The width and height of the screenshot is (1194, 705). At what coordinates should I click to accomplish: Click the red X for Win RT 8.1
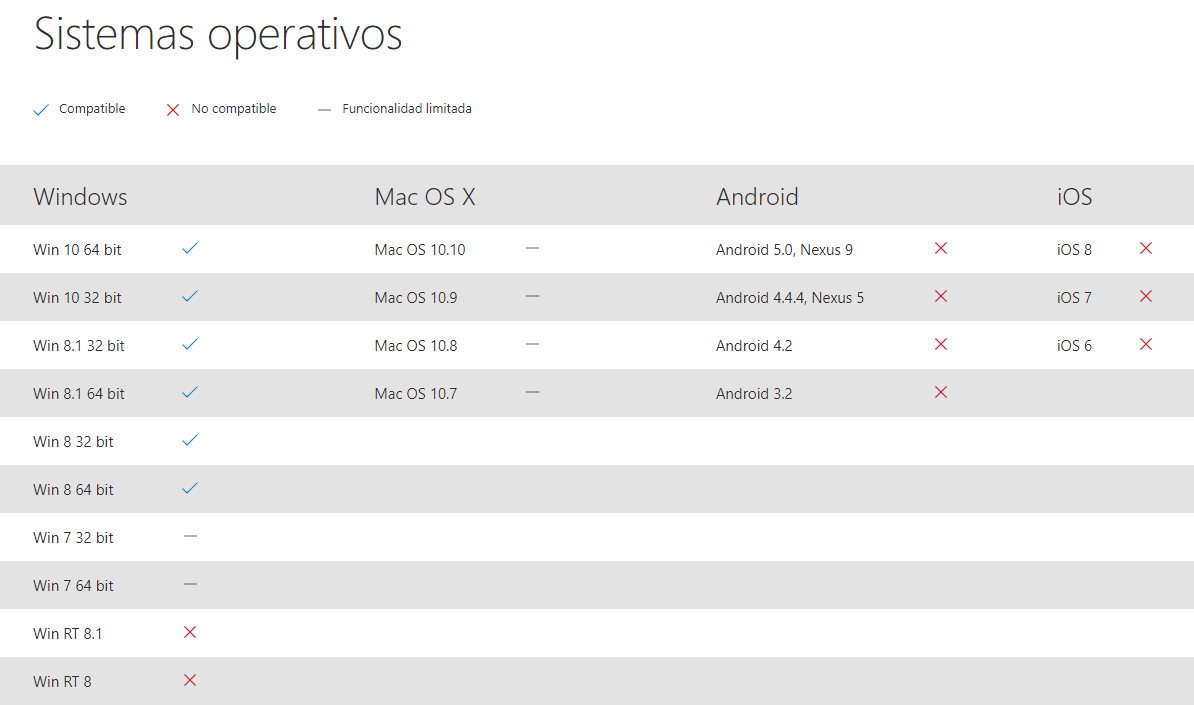190,632
